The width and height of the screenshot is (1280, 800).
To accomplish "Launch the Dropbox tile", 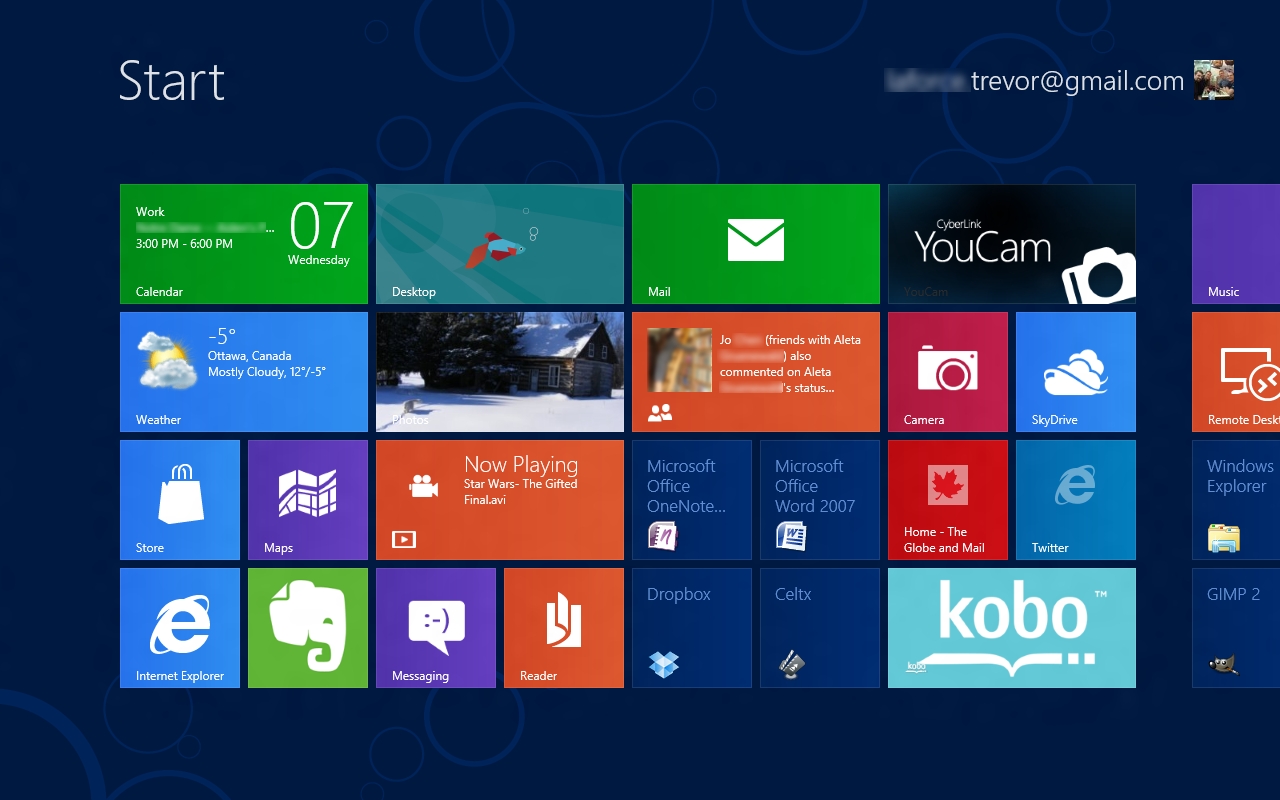I will point(692,628).
